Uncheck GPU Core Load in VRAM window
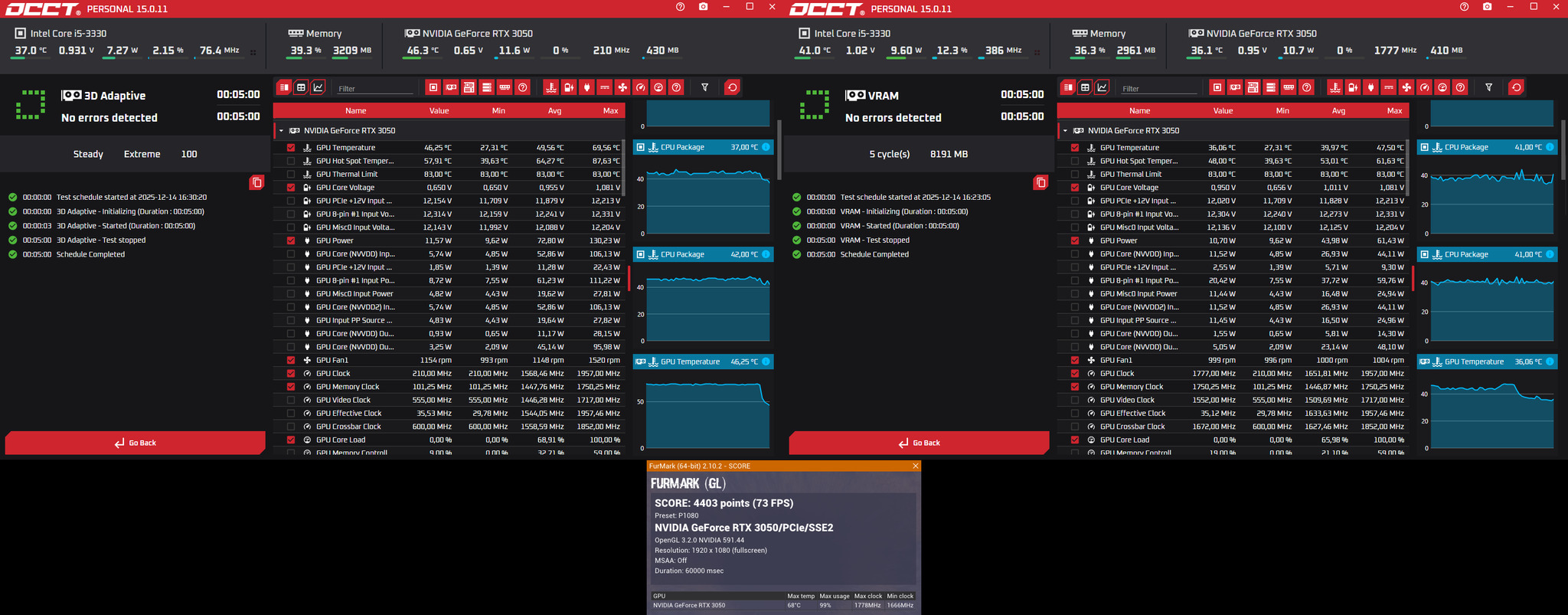 click(1075, 440)
